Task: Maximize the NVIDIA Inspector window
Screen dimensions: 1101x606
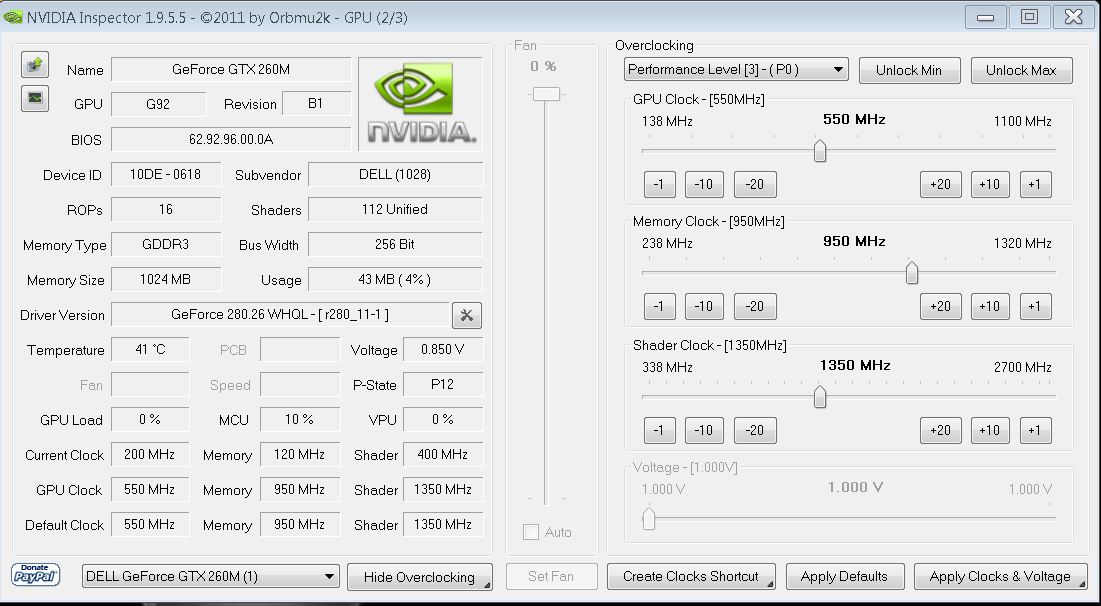Action: coord(1029,17)
